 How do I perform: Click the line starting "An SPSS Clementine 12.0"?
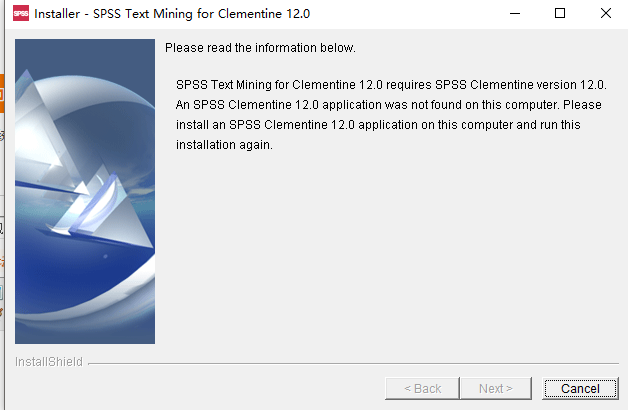(x=388, y=105)
